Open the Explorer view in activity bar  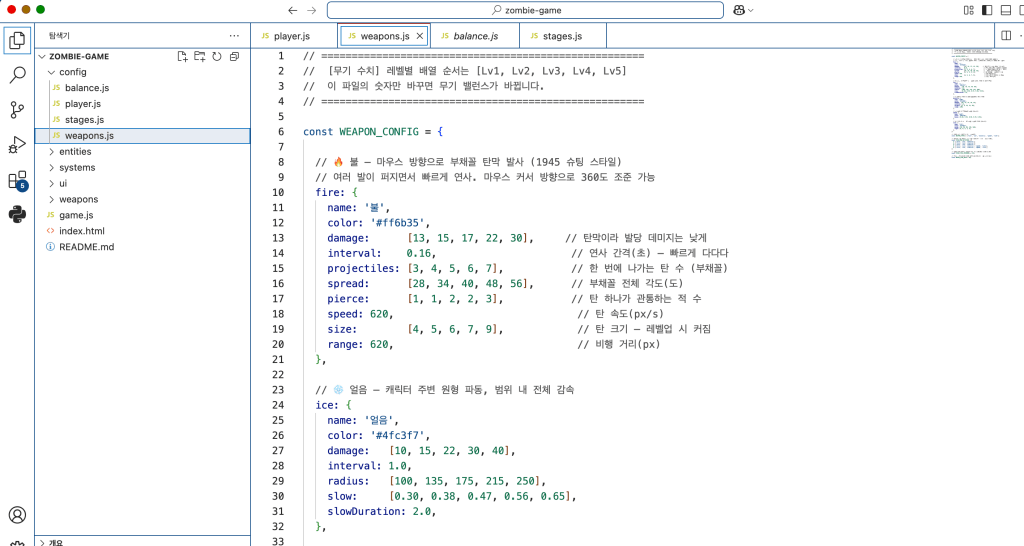click(18, 40)
